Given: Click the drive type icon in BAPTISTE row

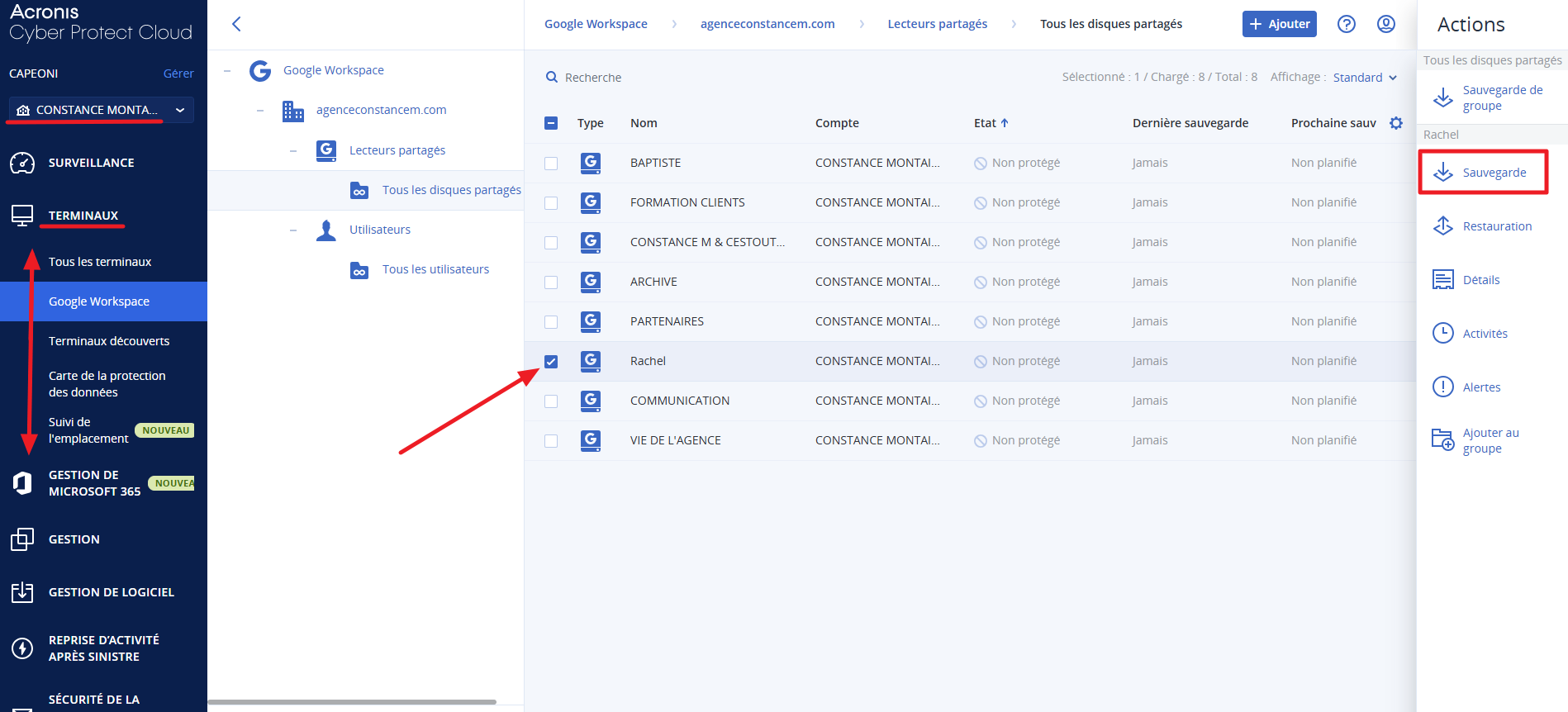Looking at the screenshot, I should coord(591,163).
